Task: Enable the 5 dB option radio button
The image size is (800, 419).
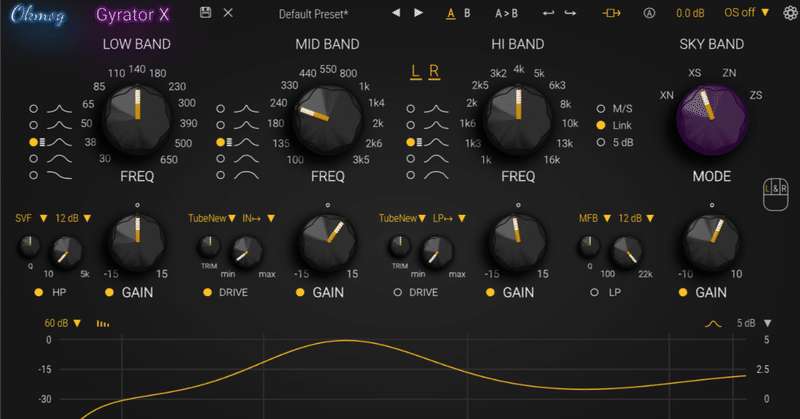Action: point(601,142)
